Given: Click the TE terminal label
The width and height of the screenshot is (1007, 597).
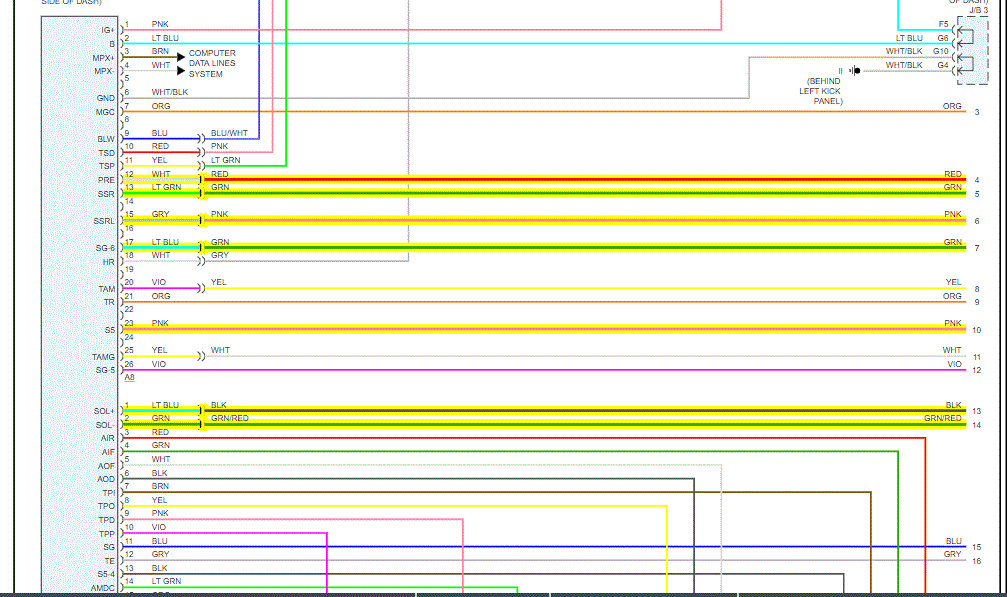Looking at the screenshot, I should coord(110,561).
